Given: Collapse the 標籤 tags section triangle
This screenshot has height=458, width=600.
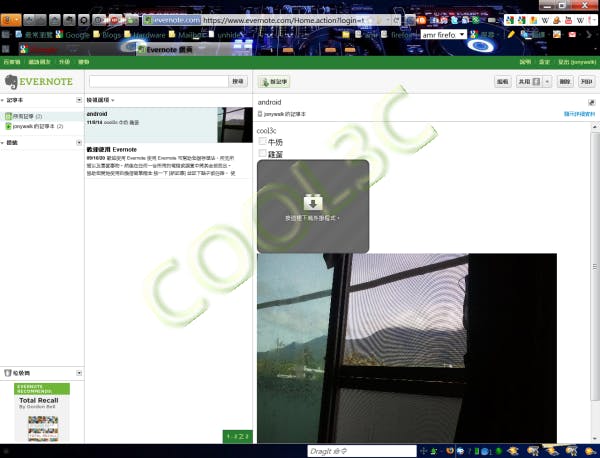Looking at the screenshot, I should click(x=2, y=143).
